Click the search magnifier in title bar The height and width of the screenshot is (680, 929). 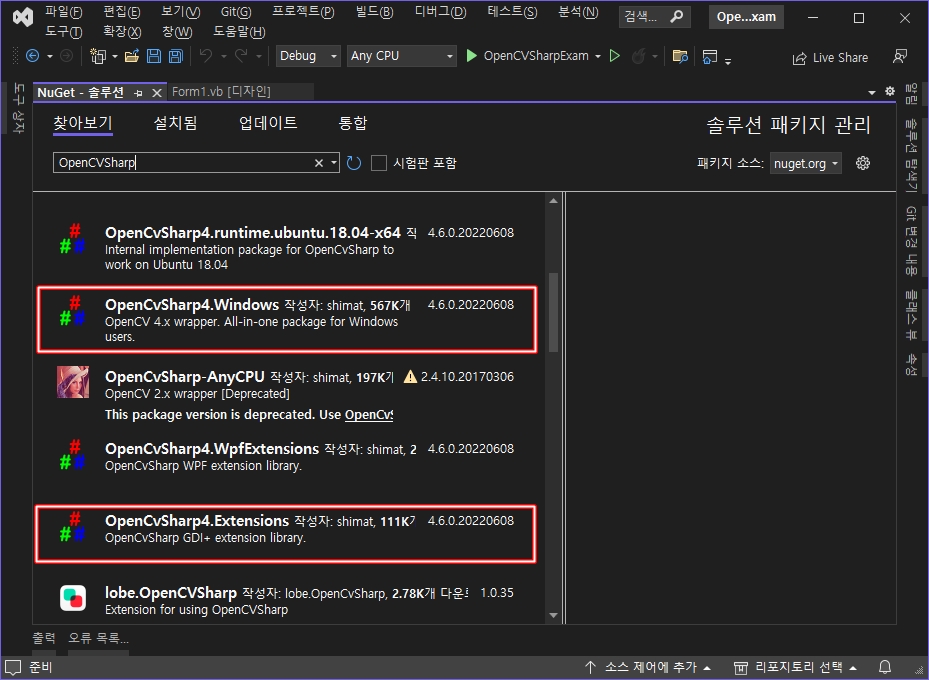click(677, 17)
